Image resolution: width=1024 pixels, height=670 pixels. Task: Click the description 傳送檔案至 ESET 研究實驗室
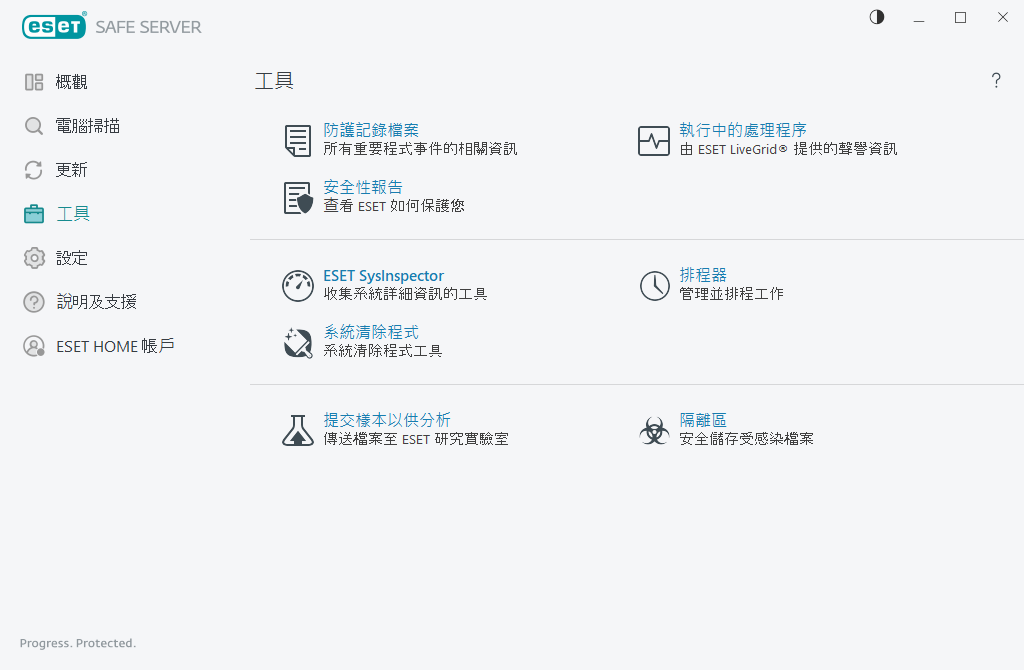pos(416,439)
